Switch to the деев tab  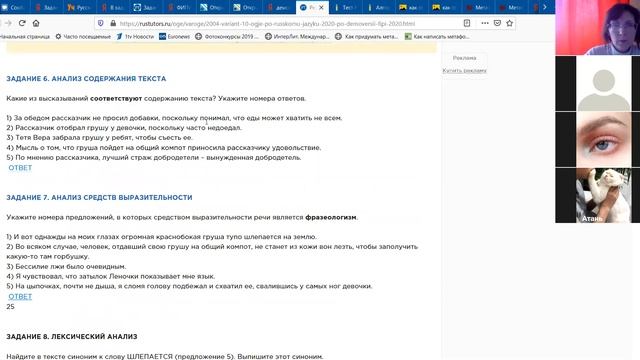coord(279,7)
